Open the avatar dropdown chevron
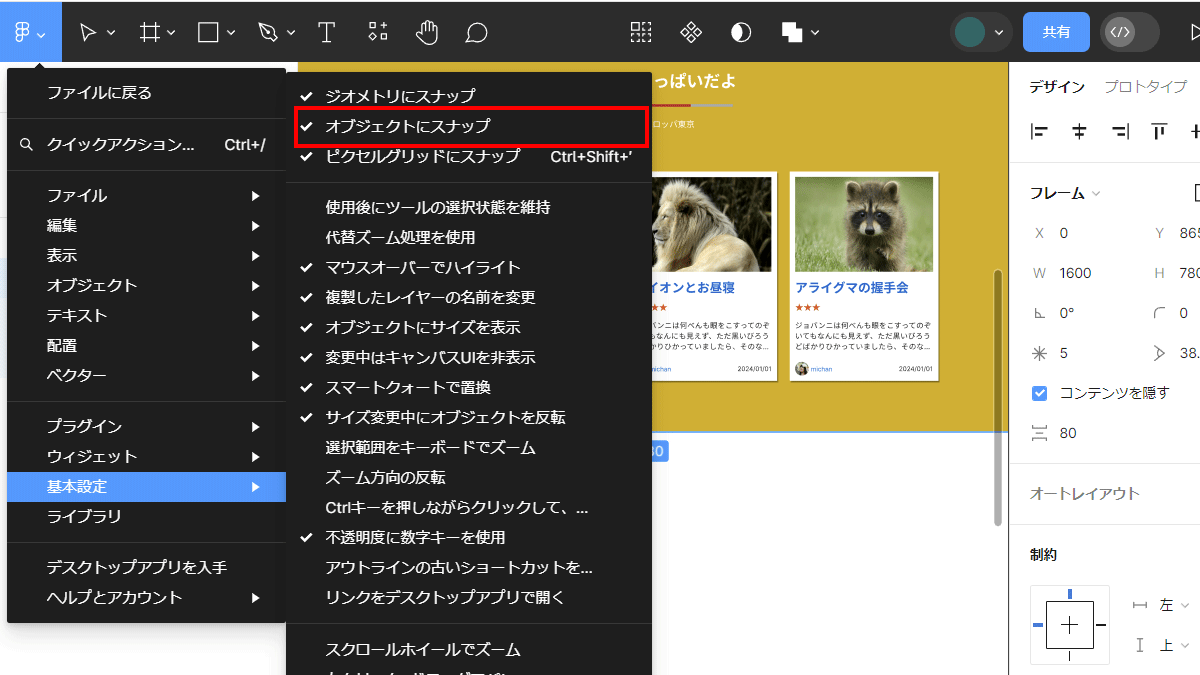The height and width of the screenshot is (675, 1200). click(998, 33)
